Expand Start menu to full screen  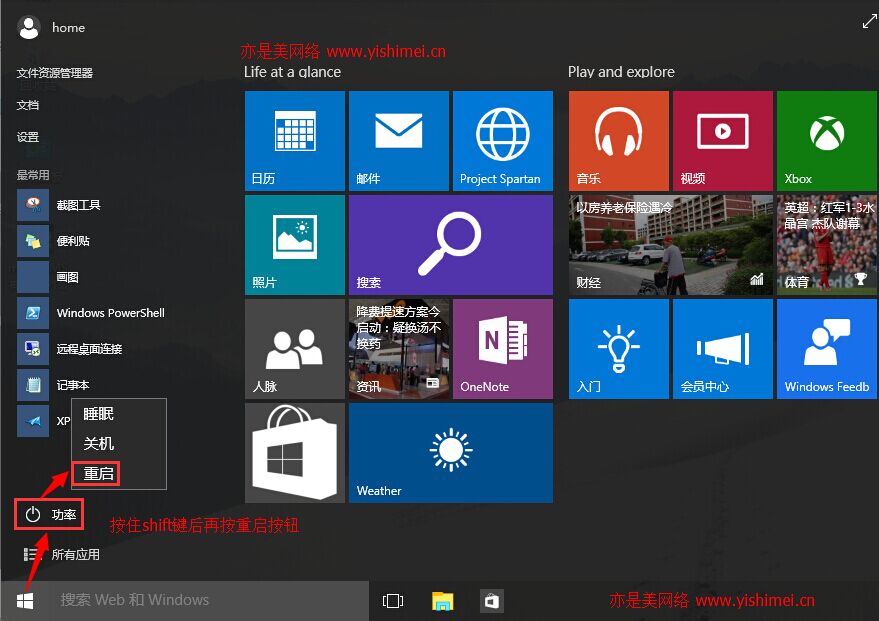(x=869, y=21)
